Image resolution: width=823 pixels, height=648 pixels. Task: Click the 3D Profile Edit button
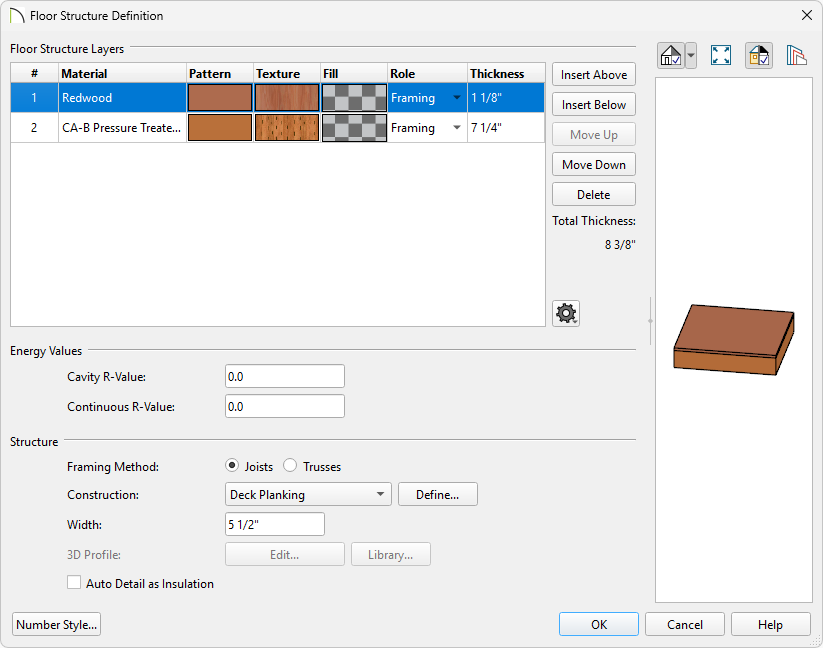tap(284, 554)
